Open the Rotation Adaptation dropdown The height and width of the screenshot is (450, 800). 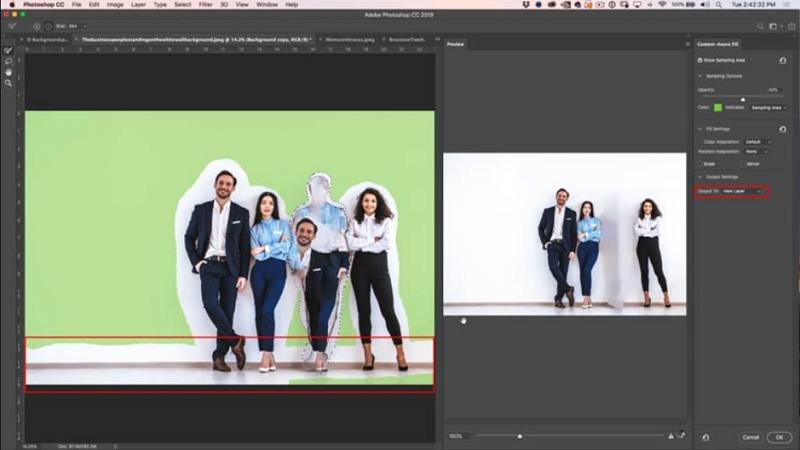coord(756,152)
